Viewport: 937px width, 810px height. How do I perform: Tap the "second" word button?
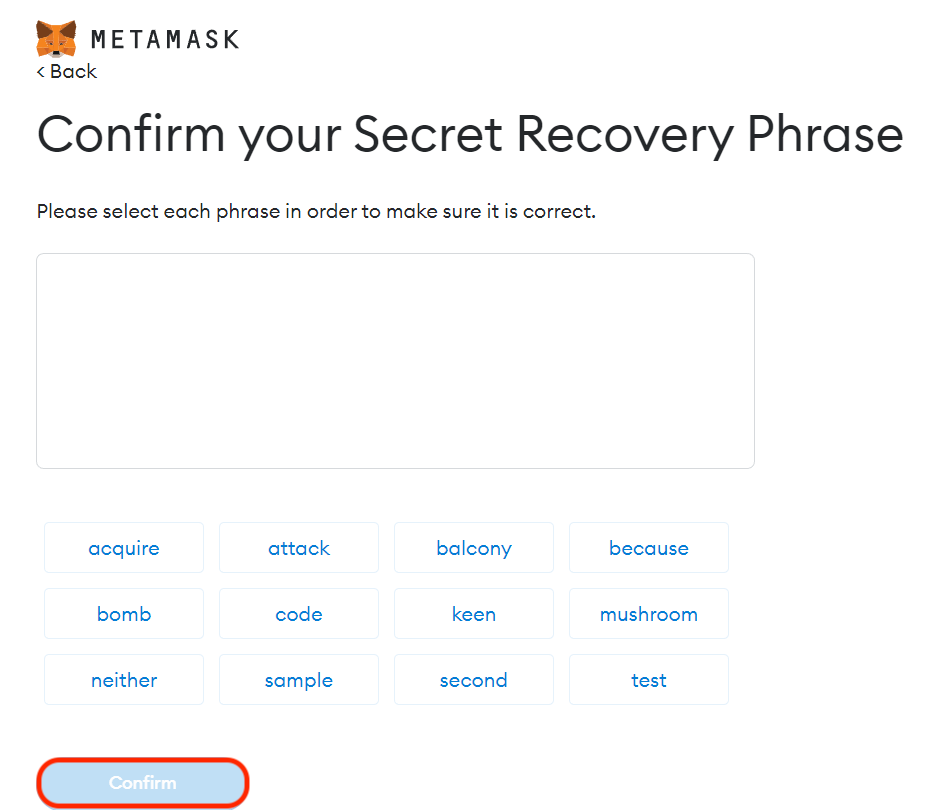(474, 680)
